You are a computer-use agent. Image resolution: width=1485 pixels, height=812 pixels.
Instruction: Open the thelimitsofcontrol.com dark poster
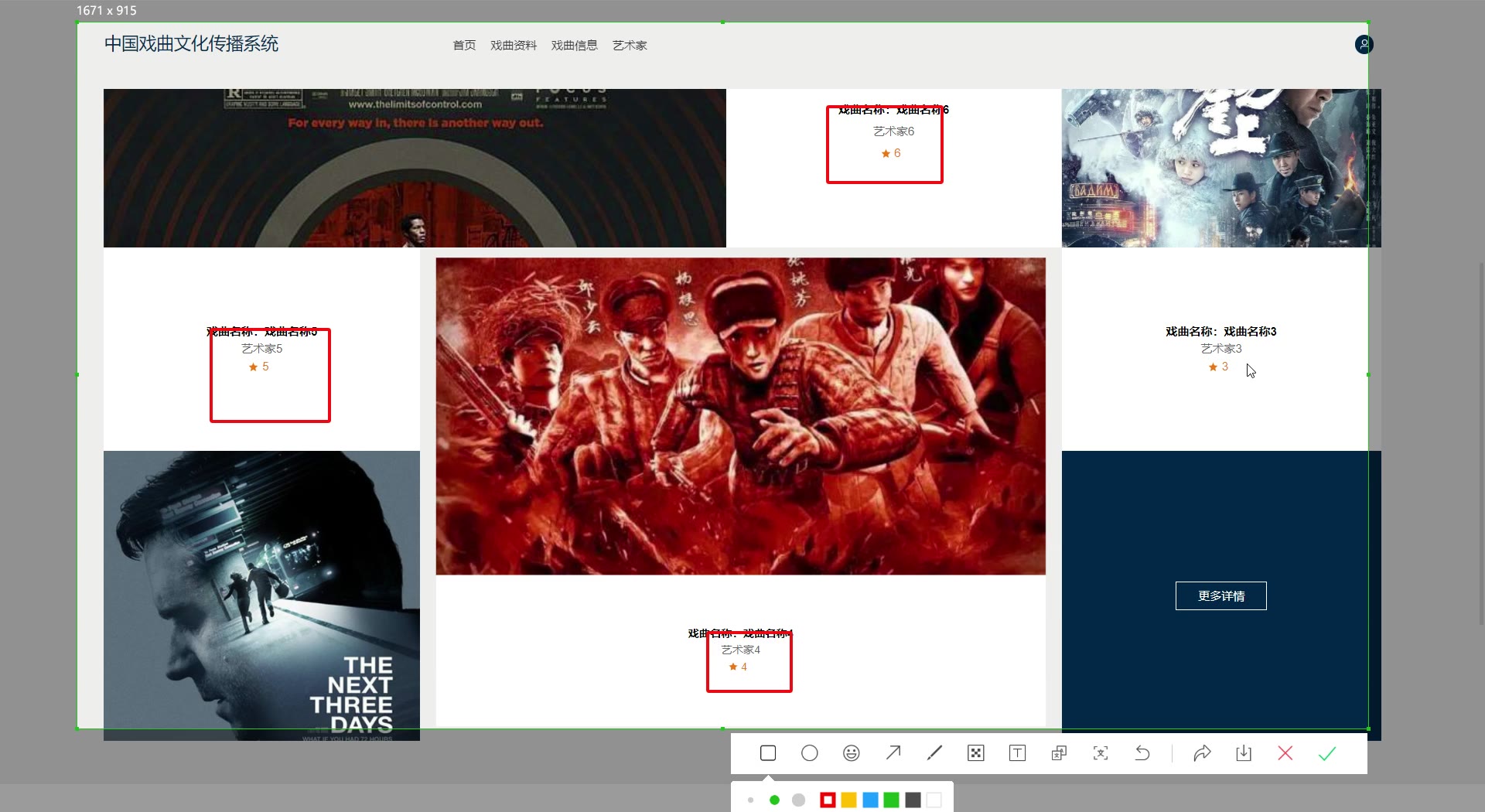pyautogui.click(x=415, y=168)
